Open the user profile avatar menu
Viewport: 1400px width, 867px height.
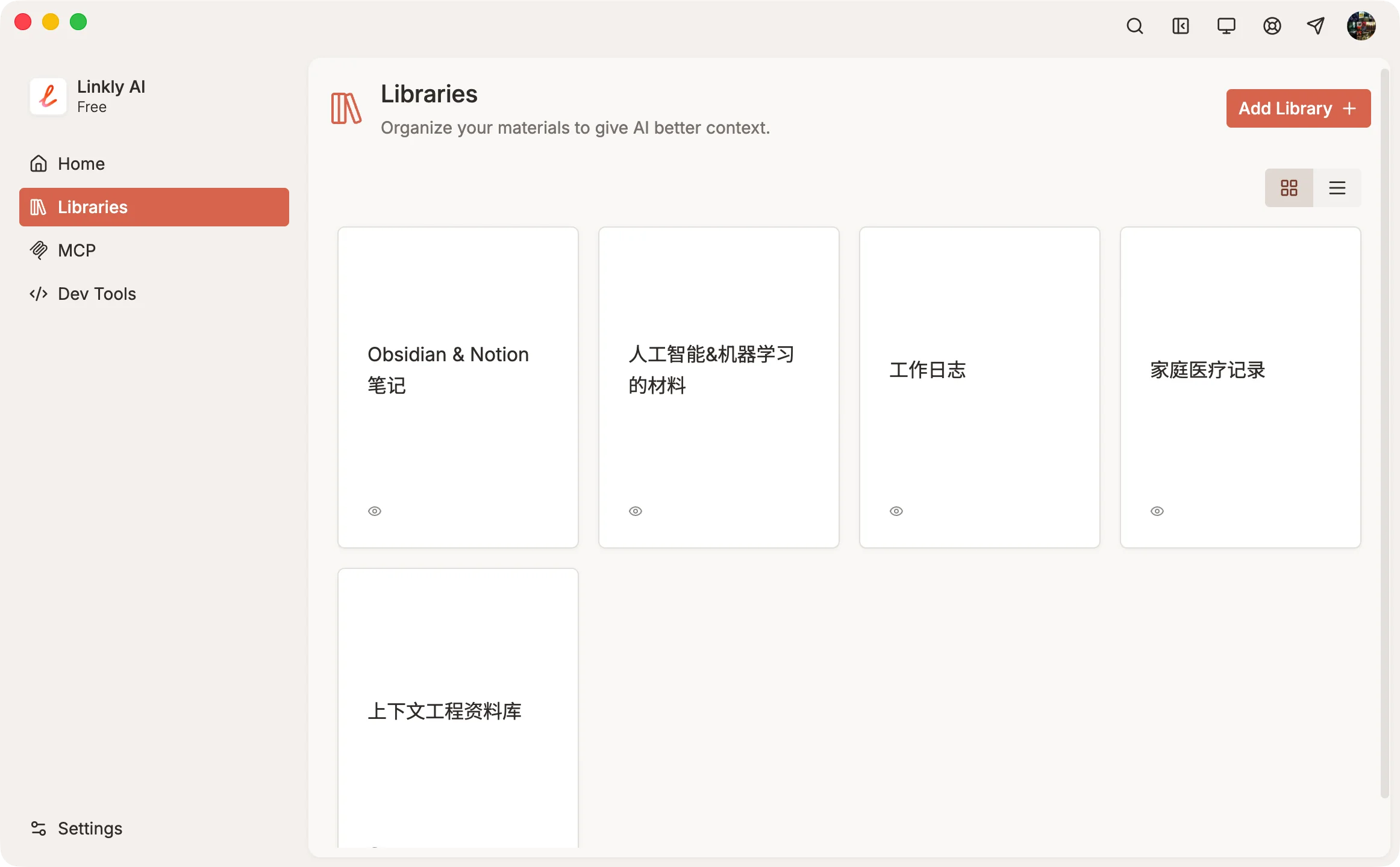coord(1361,26)
